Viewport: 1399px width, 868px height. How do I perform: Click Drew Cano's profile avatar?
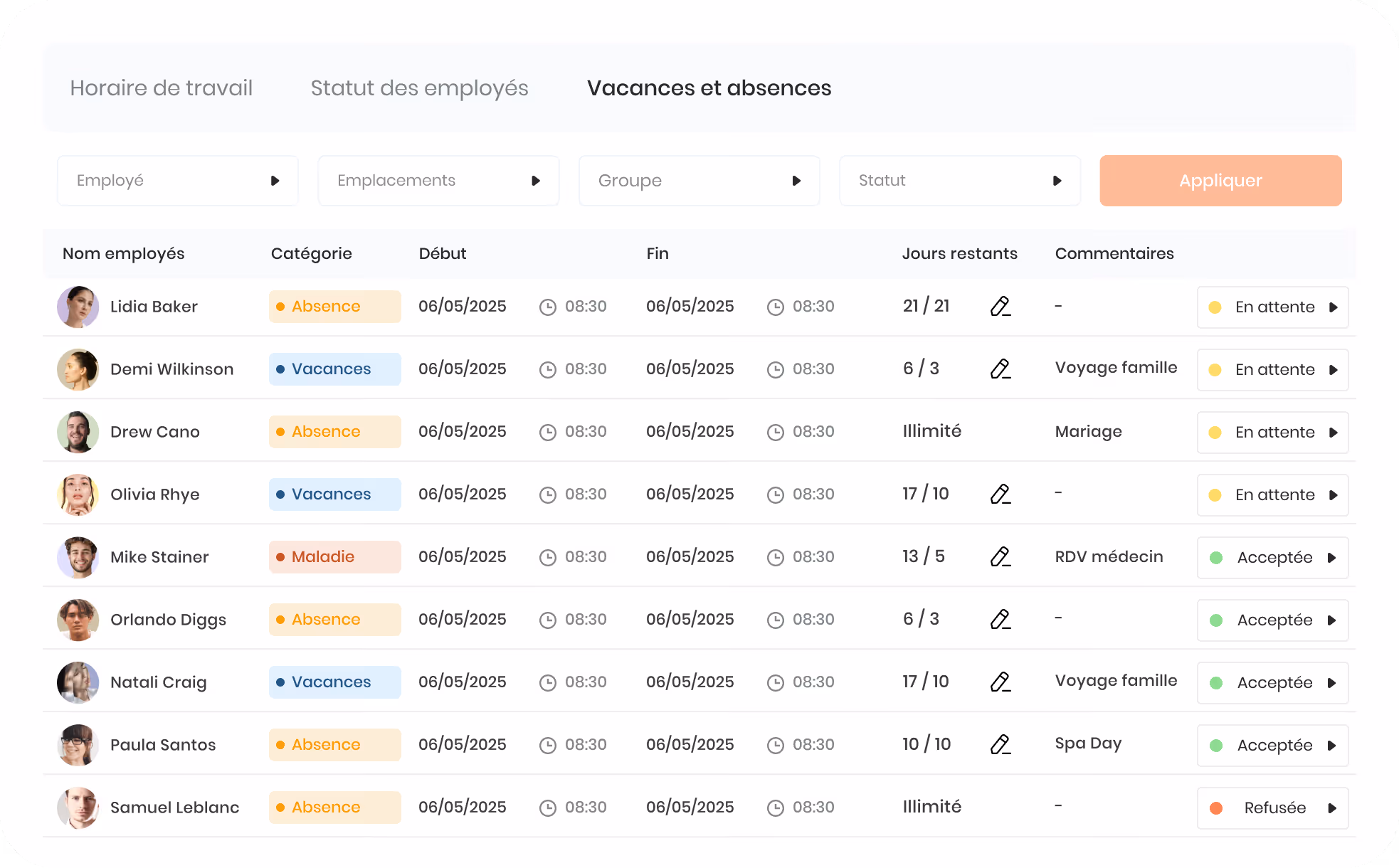78,432
